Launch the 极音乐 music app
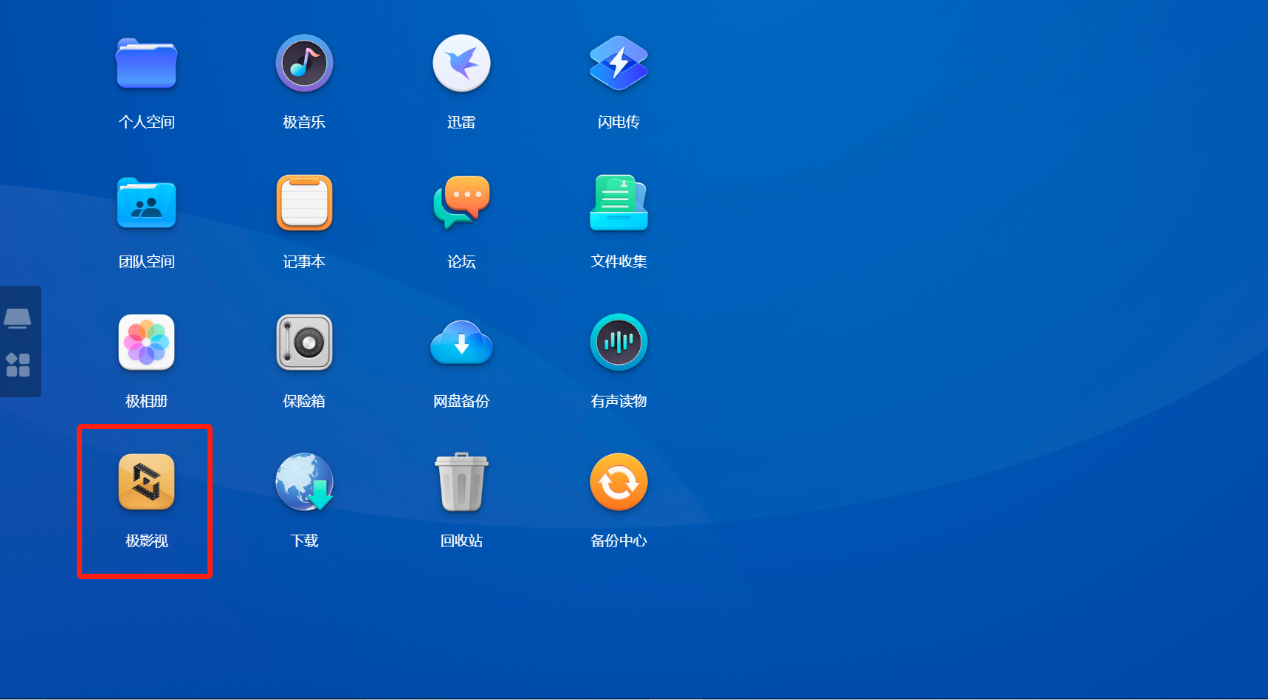The image size is (1268, 700). pyautogui.click(x=304, y=63)
